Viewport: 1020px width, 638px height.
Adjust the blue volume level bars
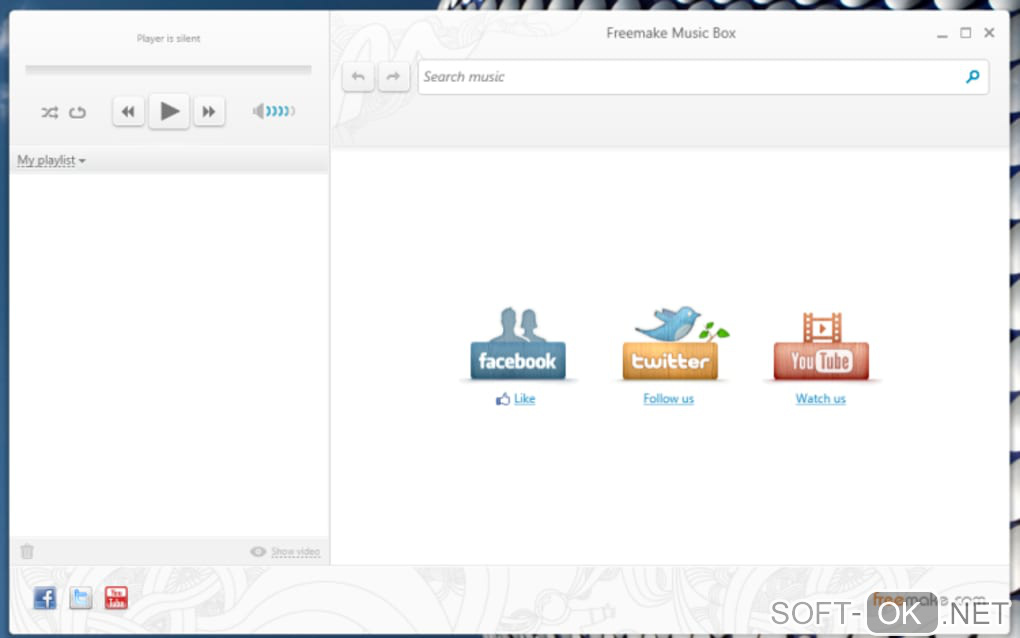(280, 111)
